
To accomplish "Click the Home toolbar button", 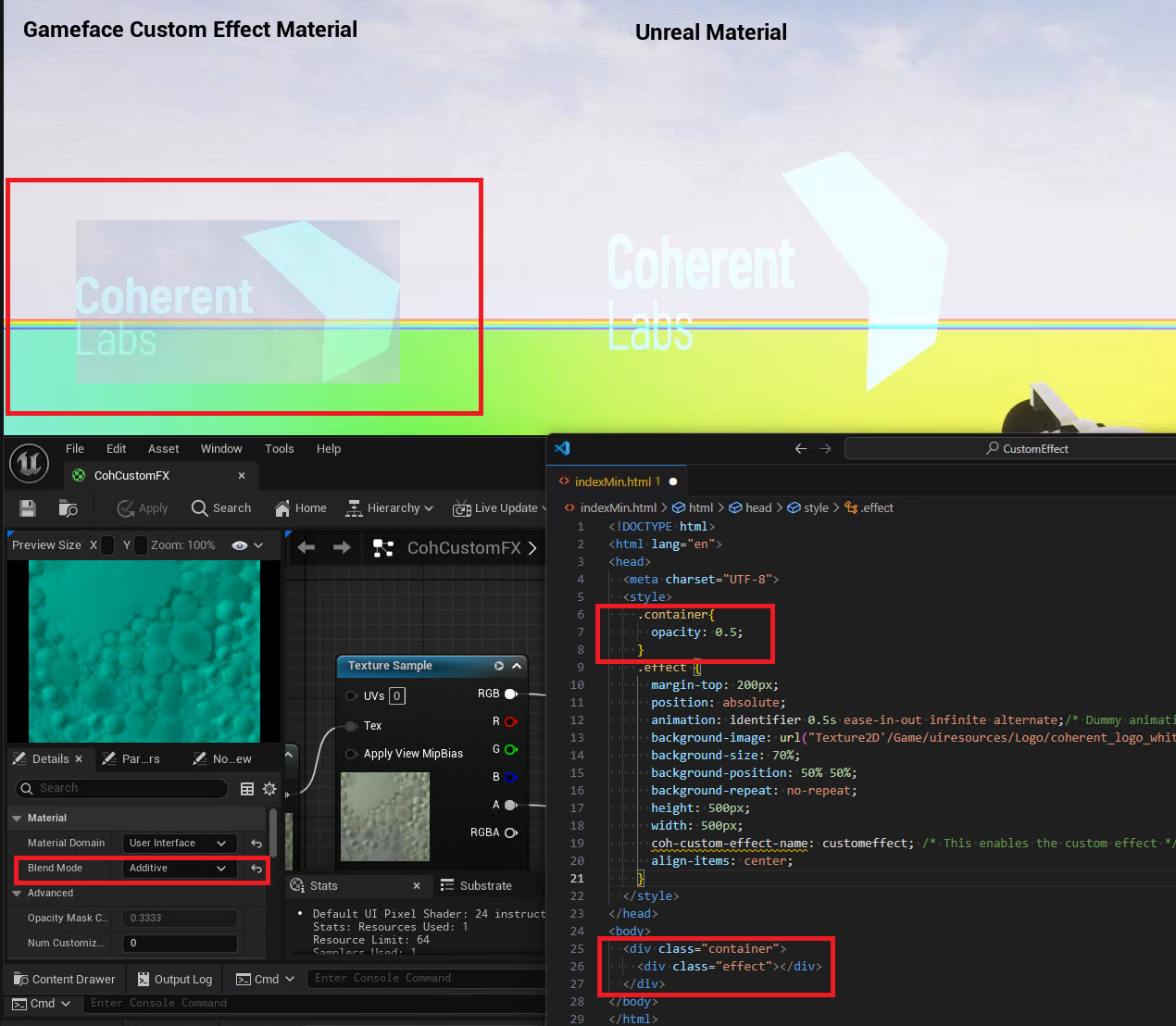I will coord(301,508).
